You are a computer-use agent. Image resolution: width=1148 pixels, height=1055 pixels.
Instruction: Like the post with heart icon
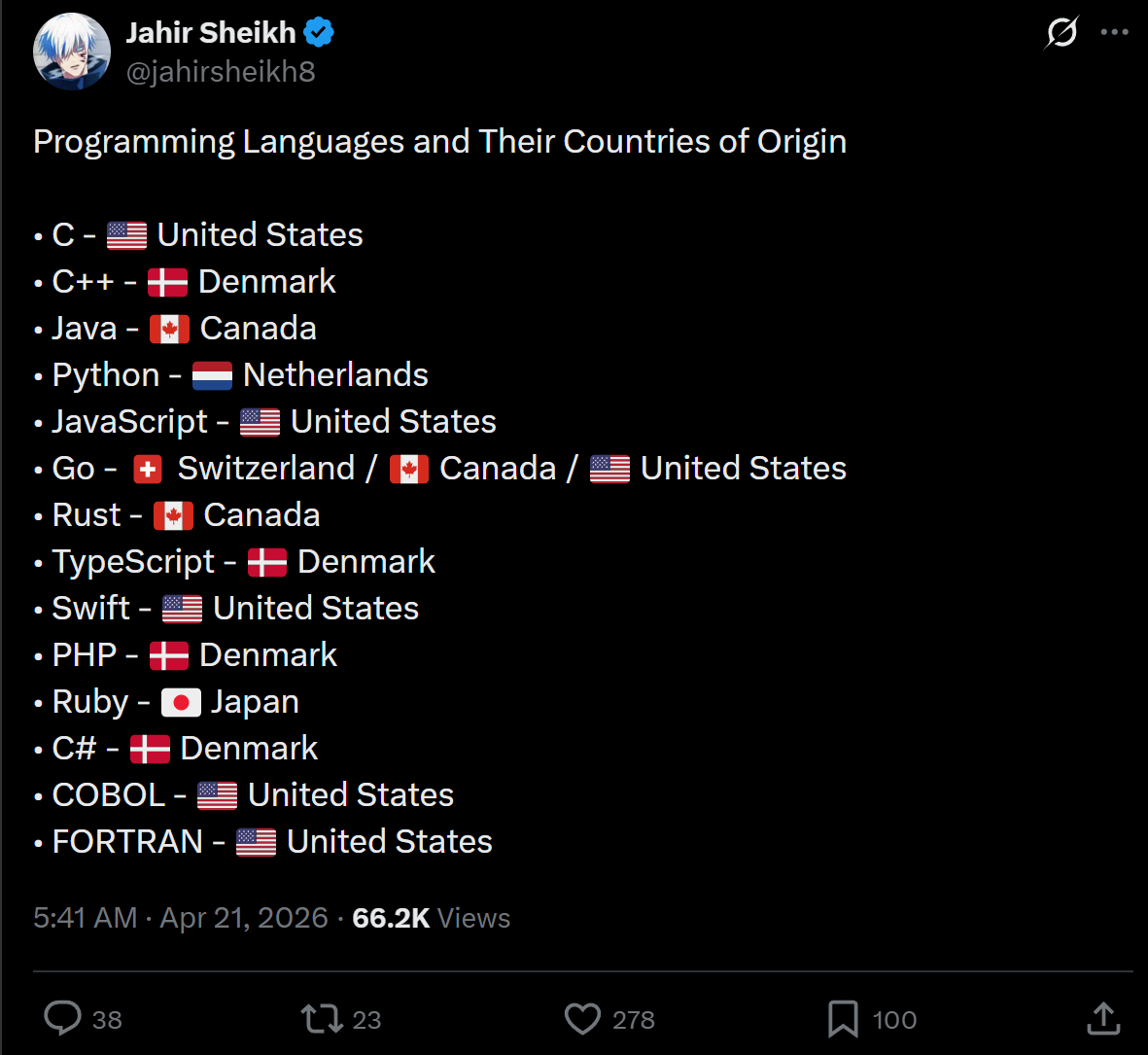click(x=583, y=1018)
